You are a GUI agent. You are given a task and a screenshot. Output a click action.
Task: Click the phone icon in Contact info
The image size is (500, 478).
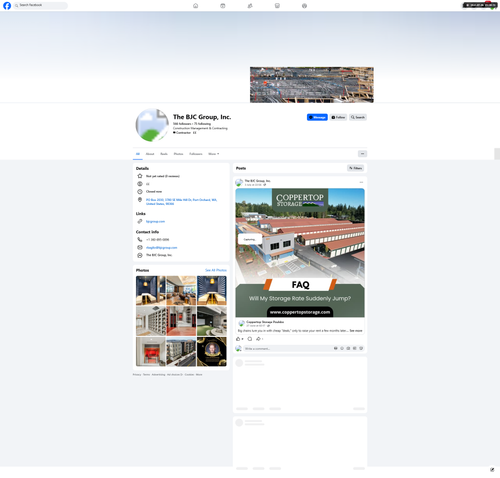(x=140, y=239)
